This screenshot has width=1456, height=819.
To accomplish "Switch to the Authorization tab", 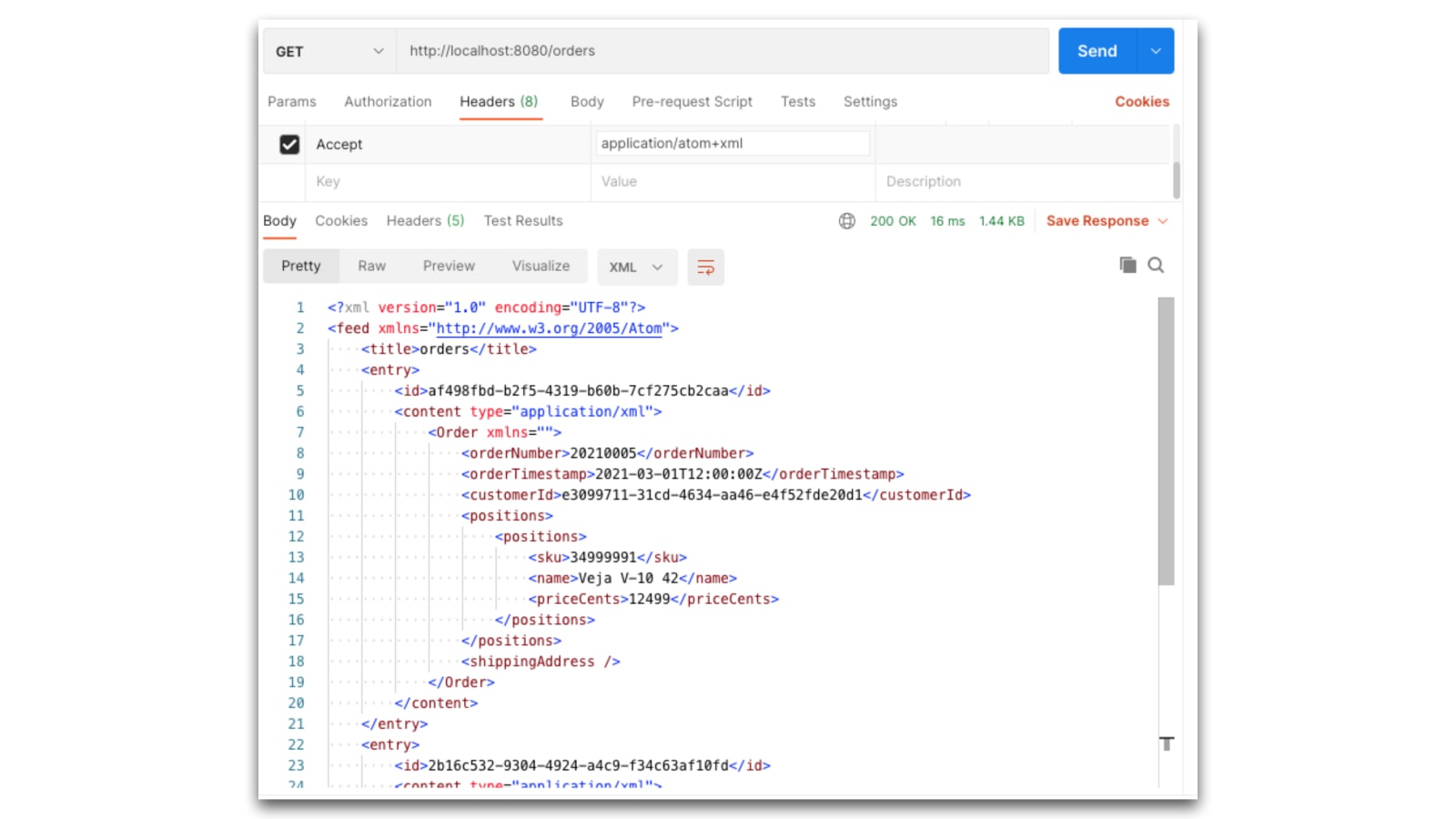I will [388, 102].
